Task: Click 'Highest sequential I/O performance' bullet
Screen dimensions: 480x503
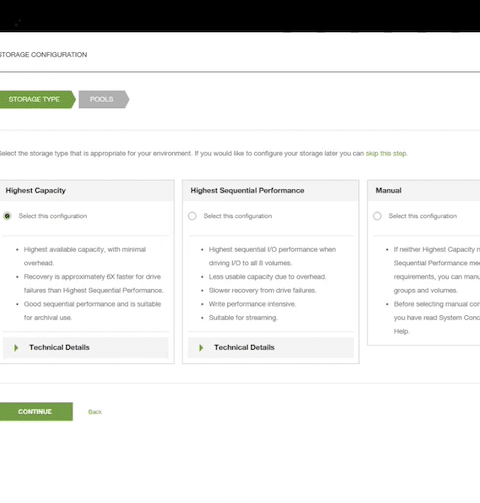Action: coord(272,256)
